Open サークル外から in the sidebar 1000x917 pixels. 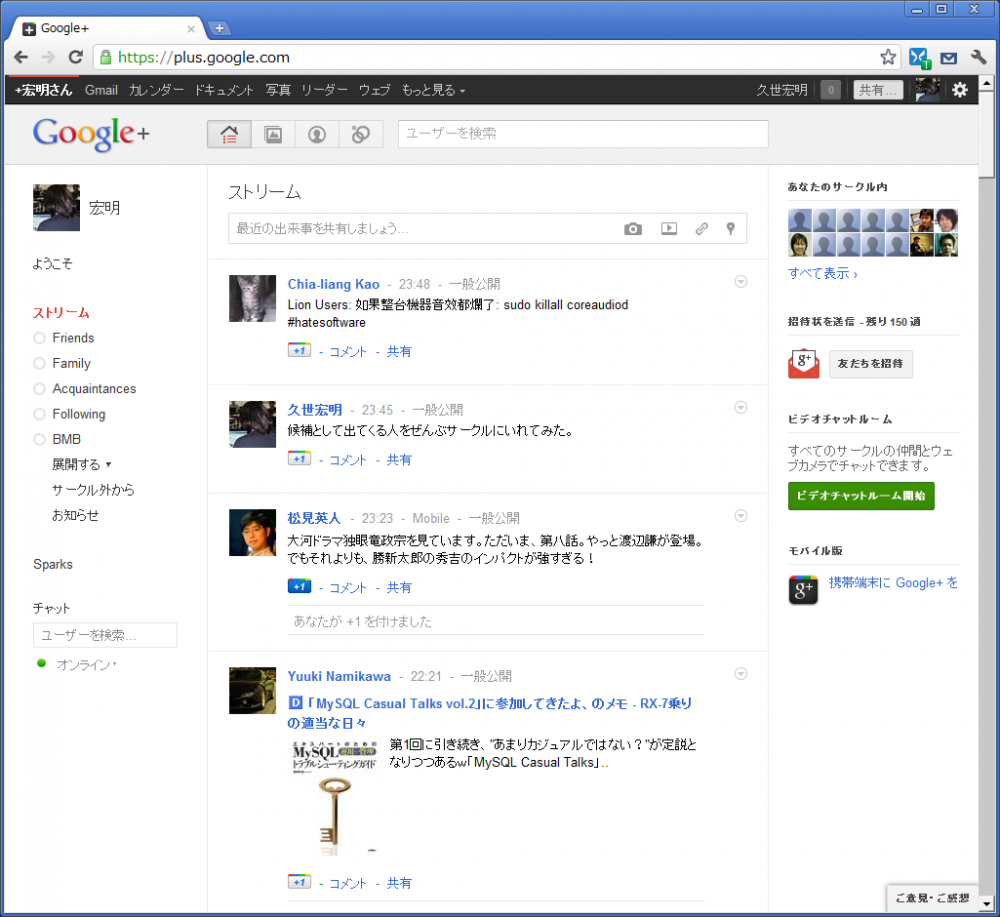point(93,490)
